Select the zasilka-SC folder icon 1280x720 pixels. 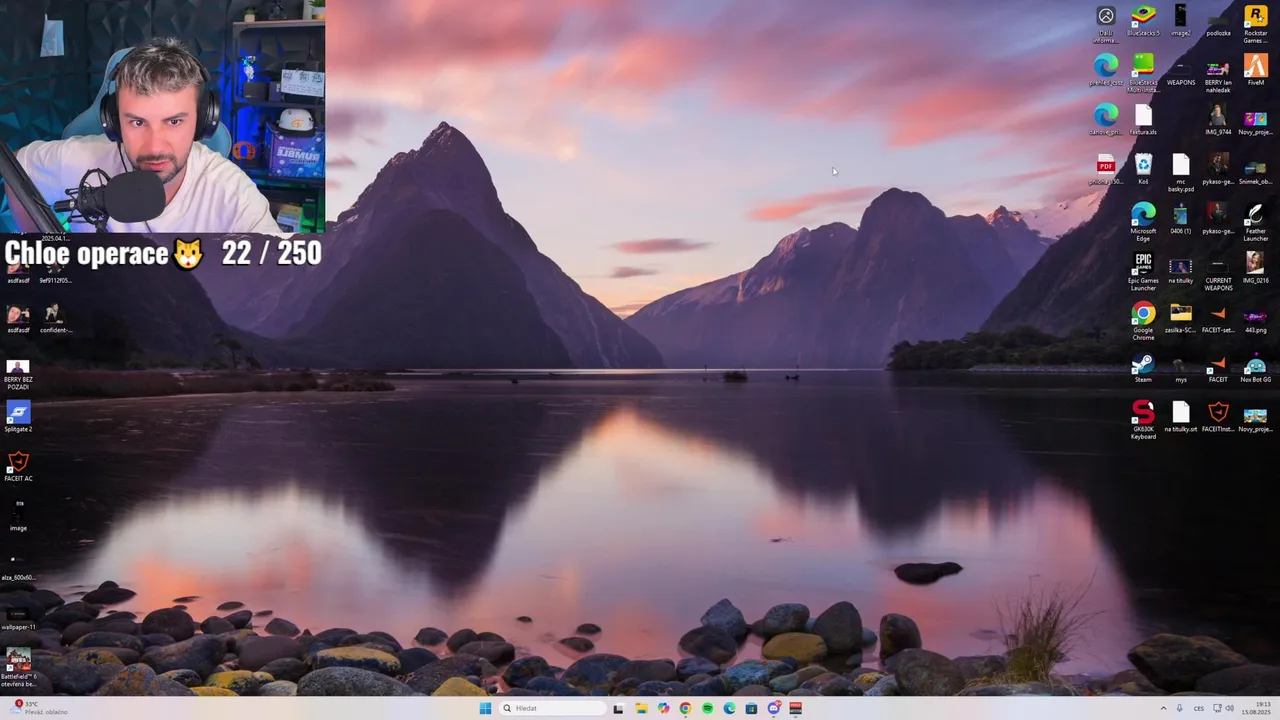coord(1181,318)
